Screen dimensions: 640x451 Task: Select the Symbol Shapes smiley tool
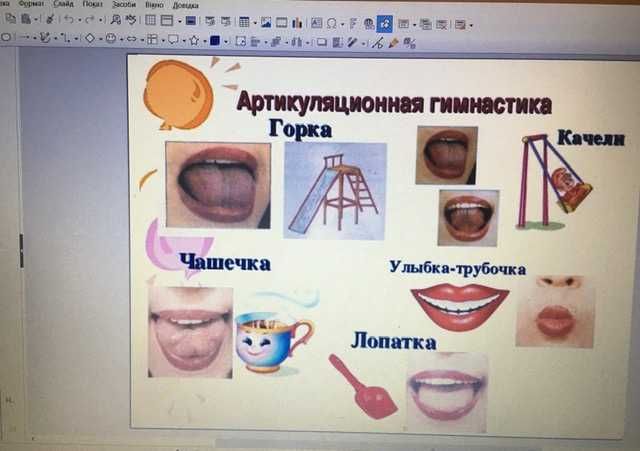111,39
